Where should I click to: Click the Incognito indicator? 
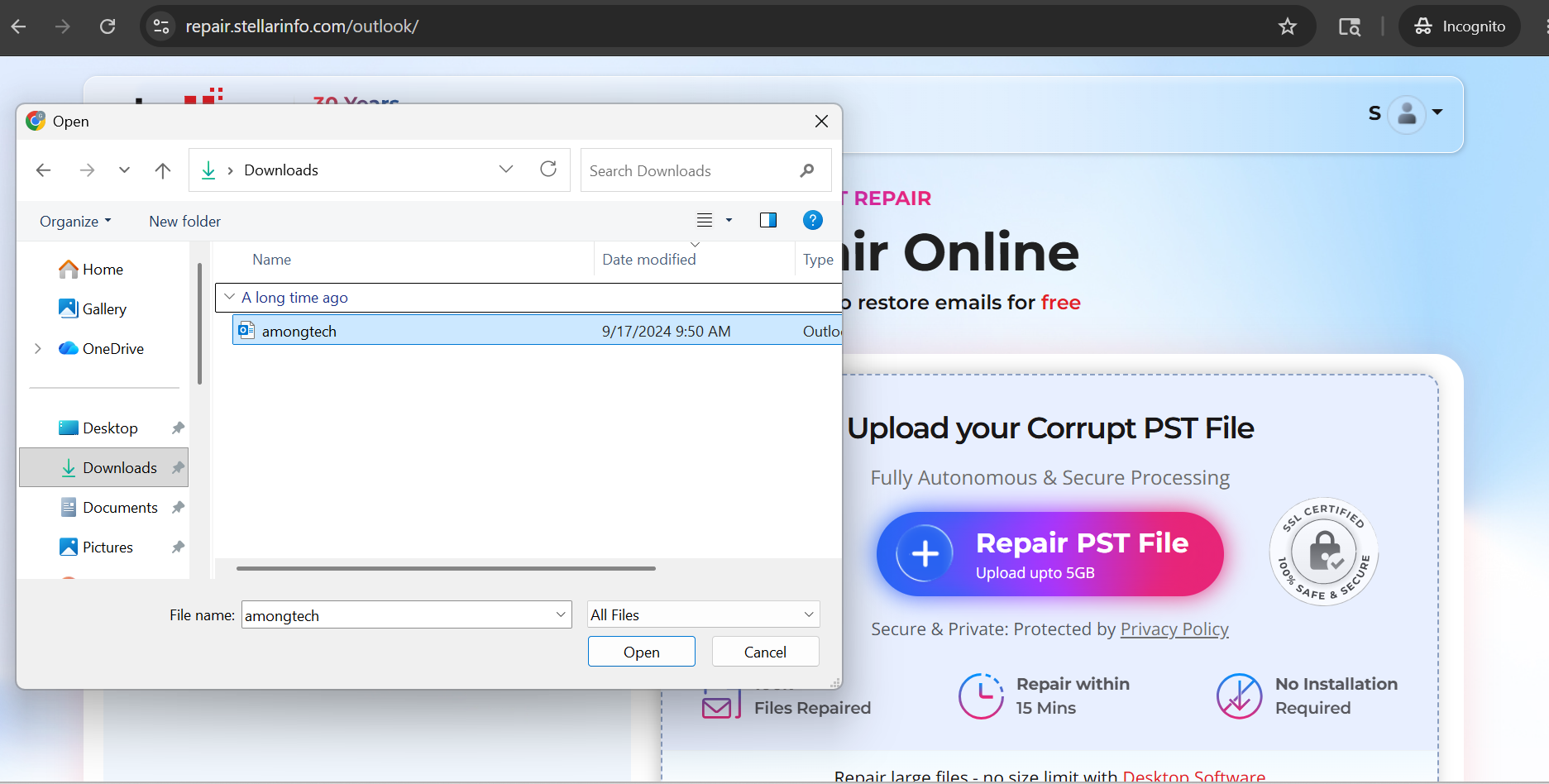click(1460, 26)
